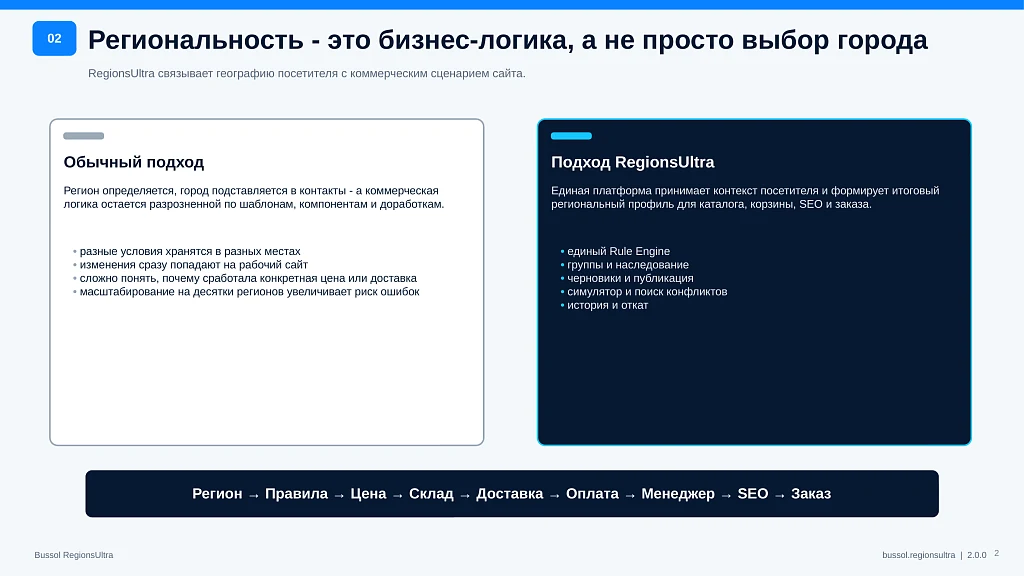Click the paragraph starting Регион определяется
This screenshot has width=1024, height=576.
pyautogui.click(x=253, y=197)
